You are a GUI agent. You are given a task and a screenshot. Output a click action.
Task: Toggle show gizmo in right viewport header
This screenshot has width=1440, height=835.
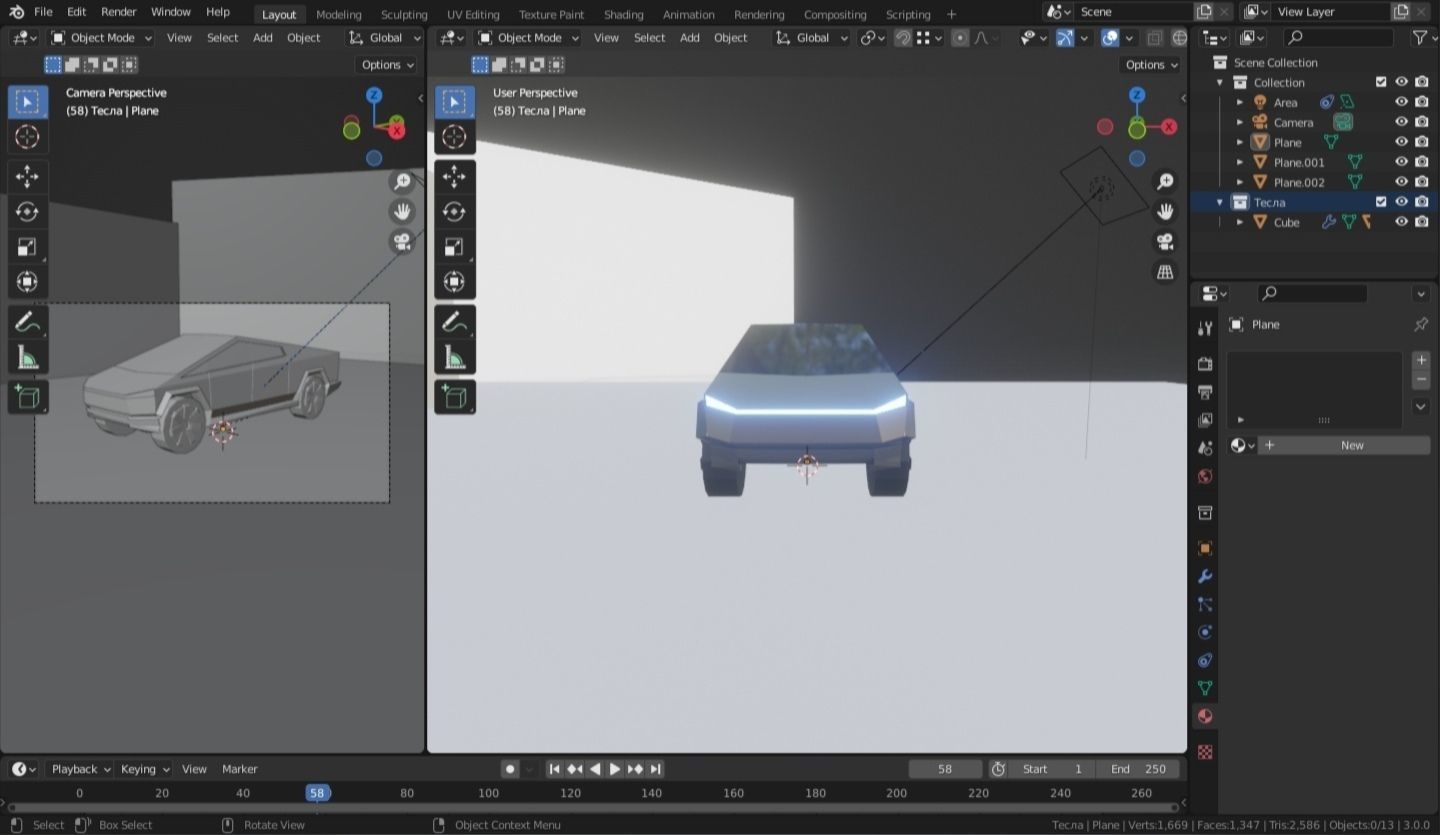coord(1065,38)
